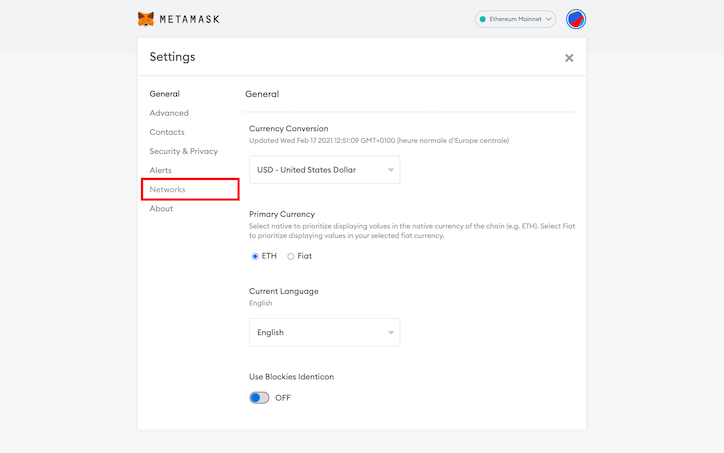Expand the English language dropdown
The image size is (724, 453).
(x=325, y=332)
